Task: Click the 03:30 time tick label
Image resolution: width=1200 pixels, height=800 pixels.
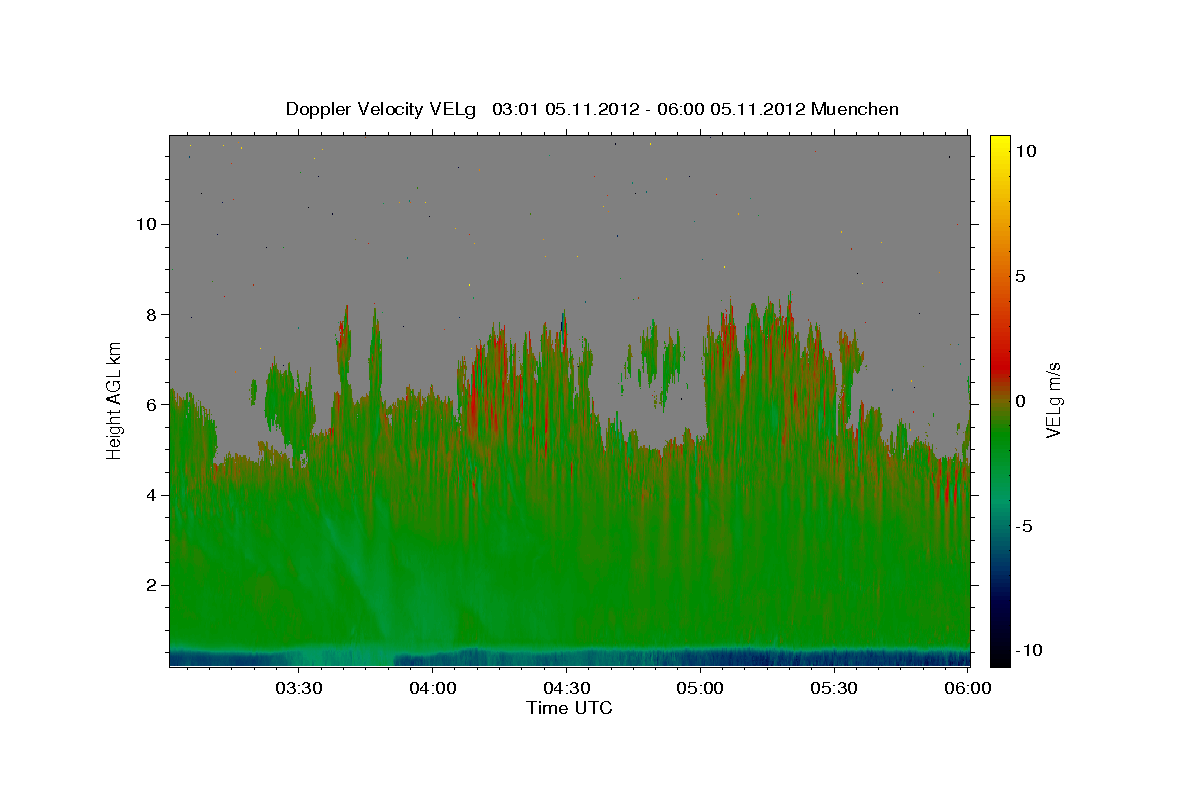Action: (x=298, y=689)
